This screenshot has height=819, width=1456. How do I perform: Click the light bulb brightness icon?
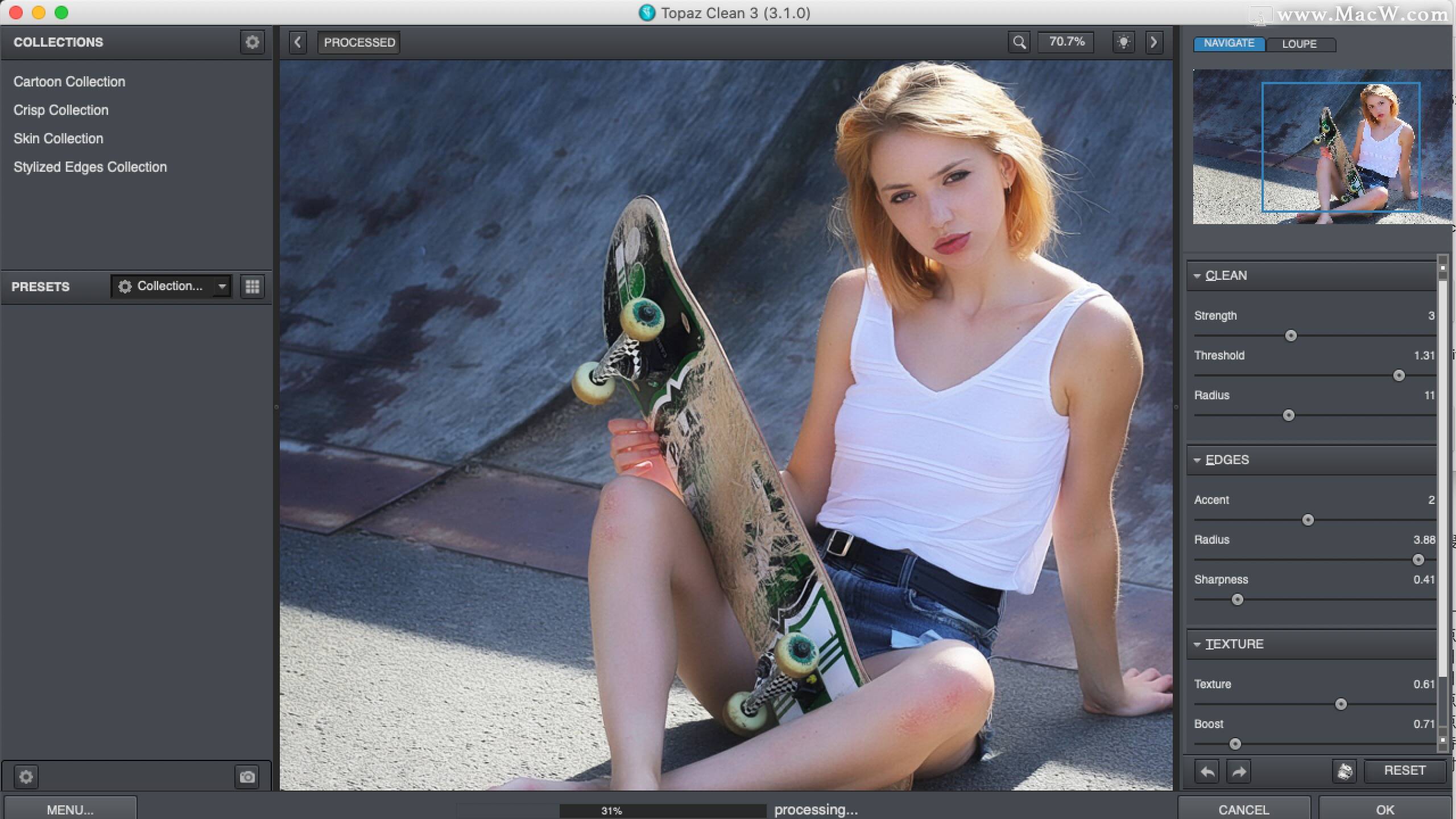coord(1123,42)
